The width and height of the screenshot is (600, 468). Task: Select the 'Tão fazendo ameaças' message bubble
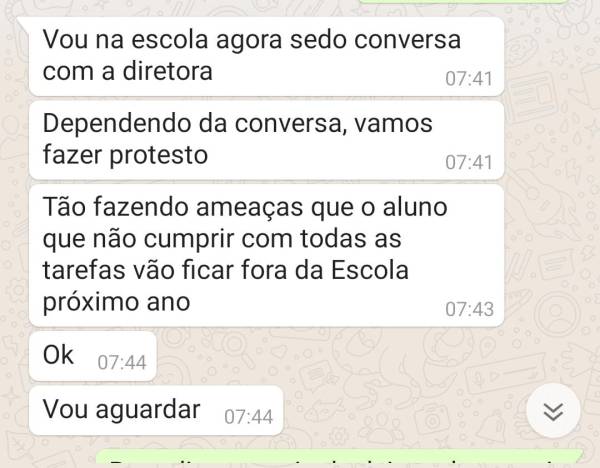click(266, 255)
